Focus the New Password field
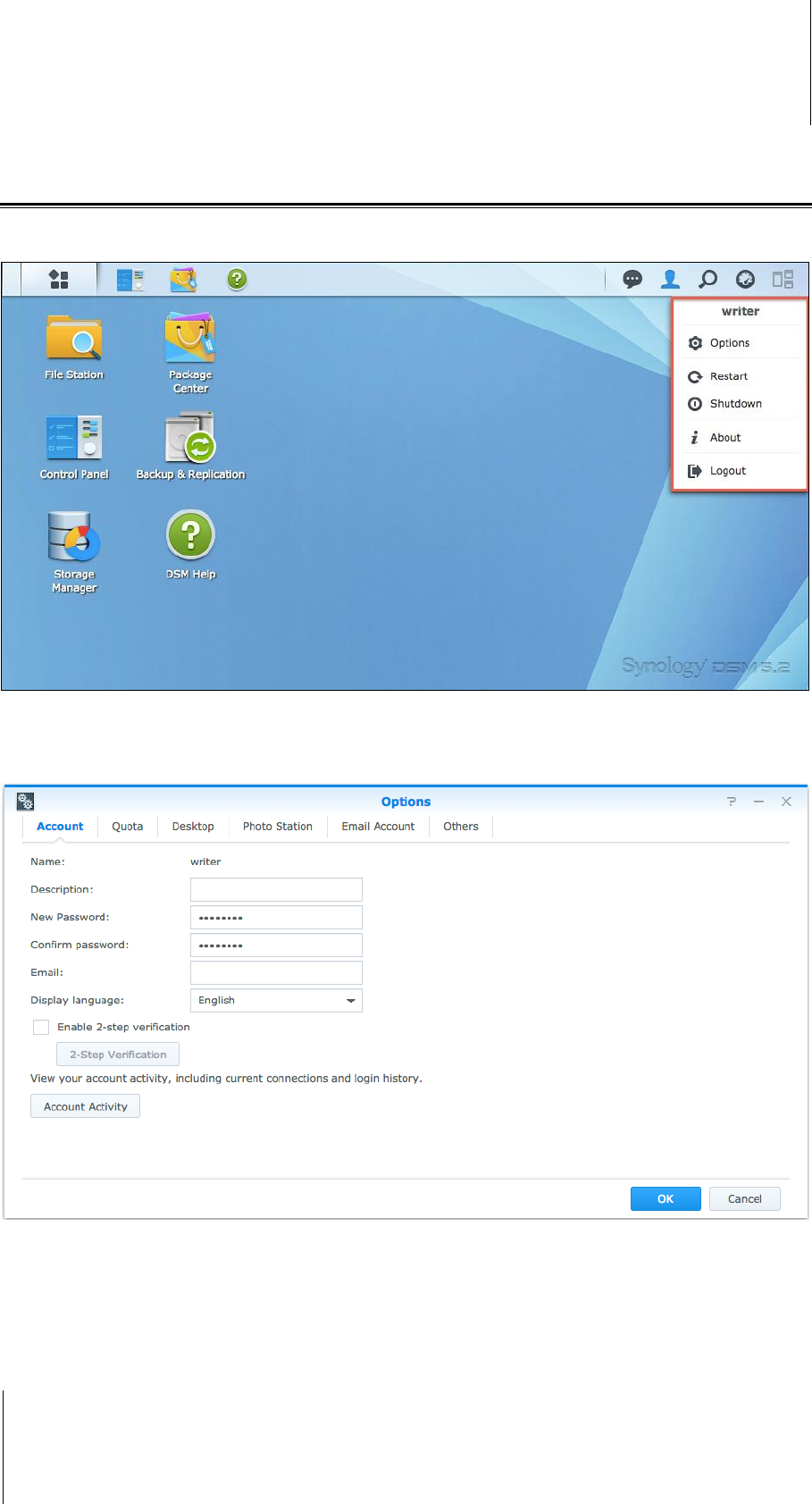This screenshot has height=1504, width=812. coord(276,918)
